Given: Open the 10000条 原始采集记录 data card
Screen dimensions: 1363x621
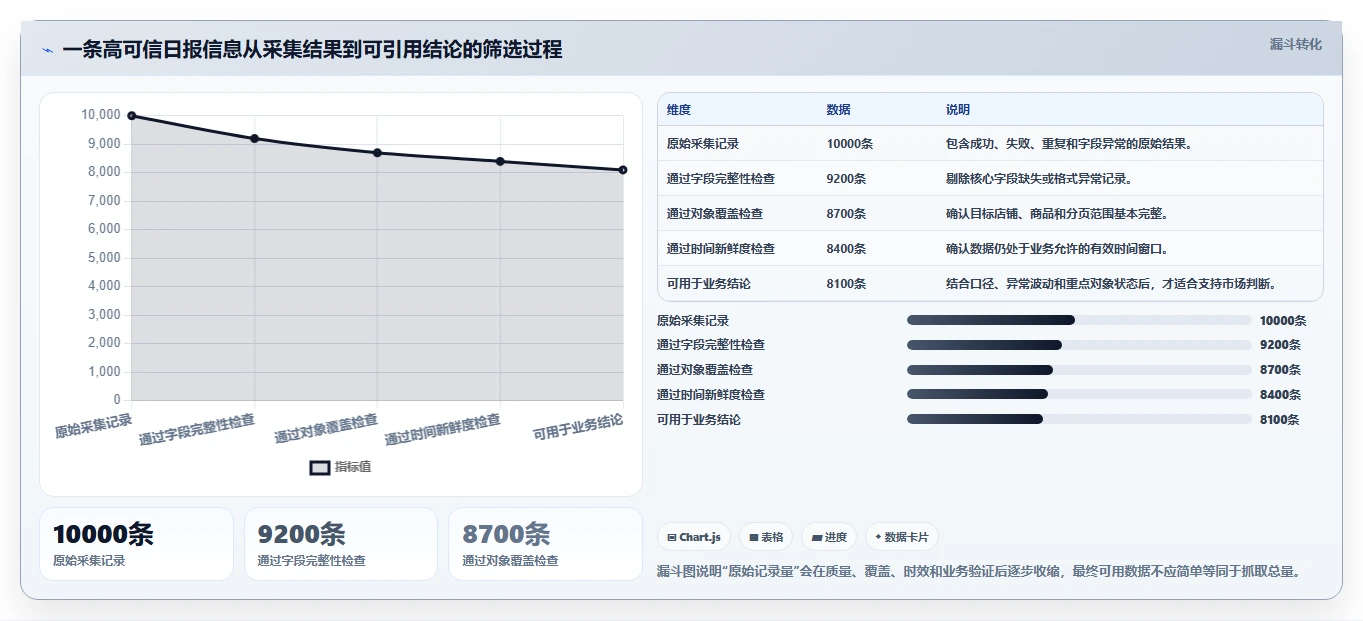Looking at the screenshot, I should (136, 544).
